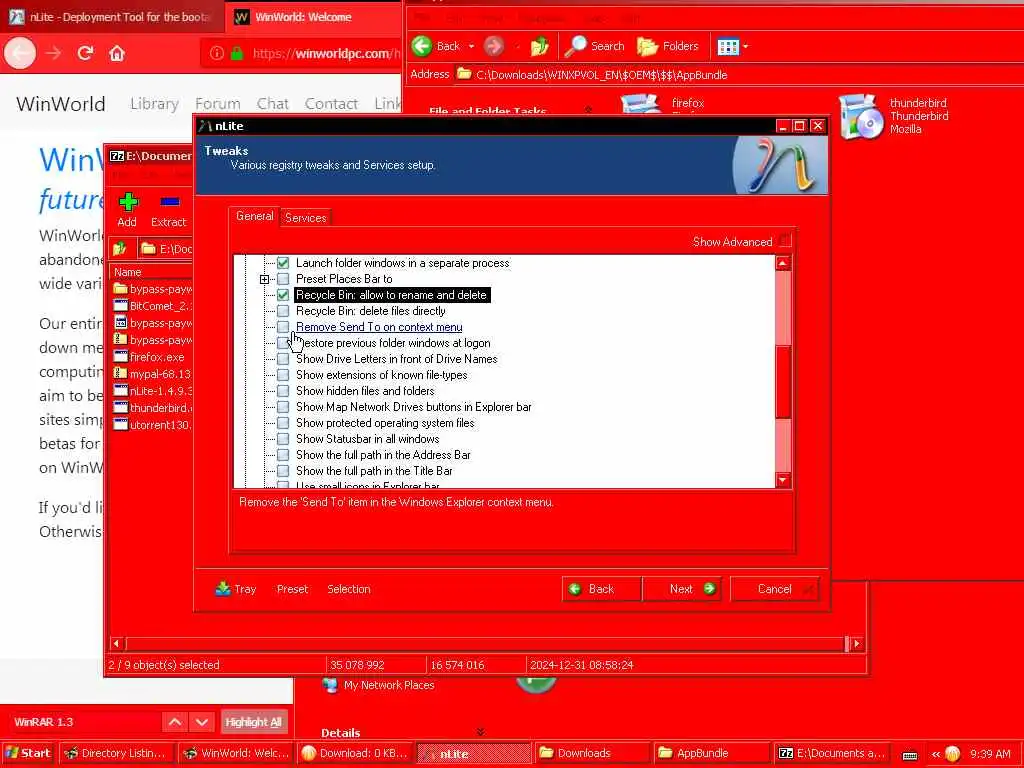Uncheck Recycle Bin allow rename and delete
Screen dimensions: 1024x768
click(283, 295)
